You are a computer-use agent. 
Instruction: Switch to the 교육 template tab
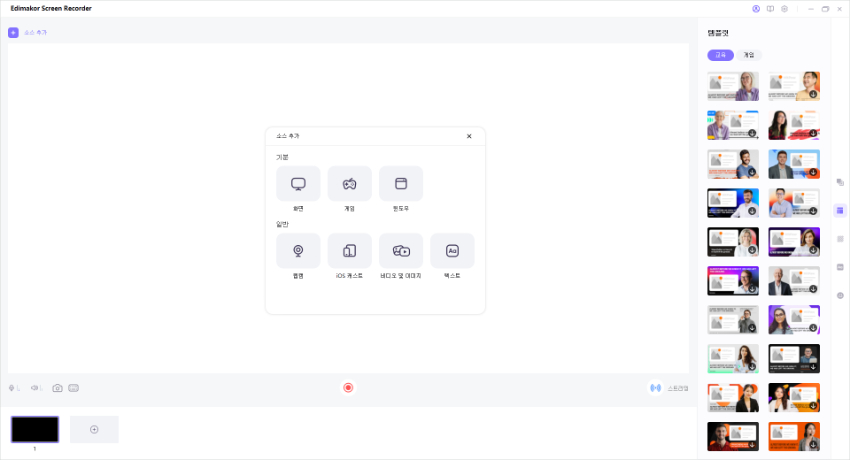pos(720,55)
